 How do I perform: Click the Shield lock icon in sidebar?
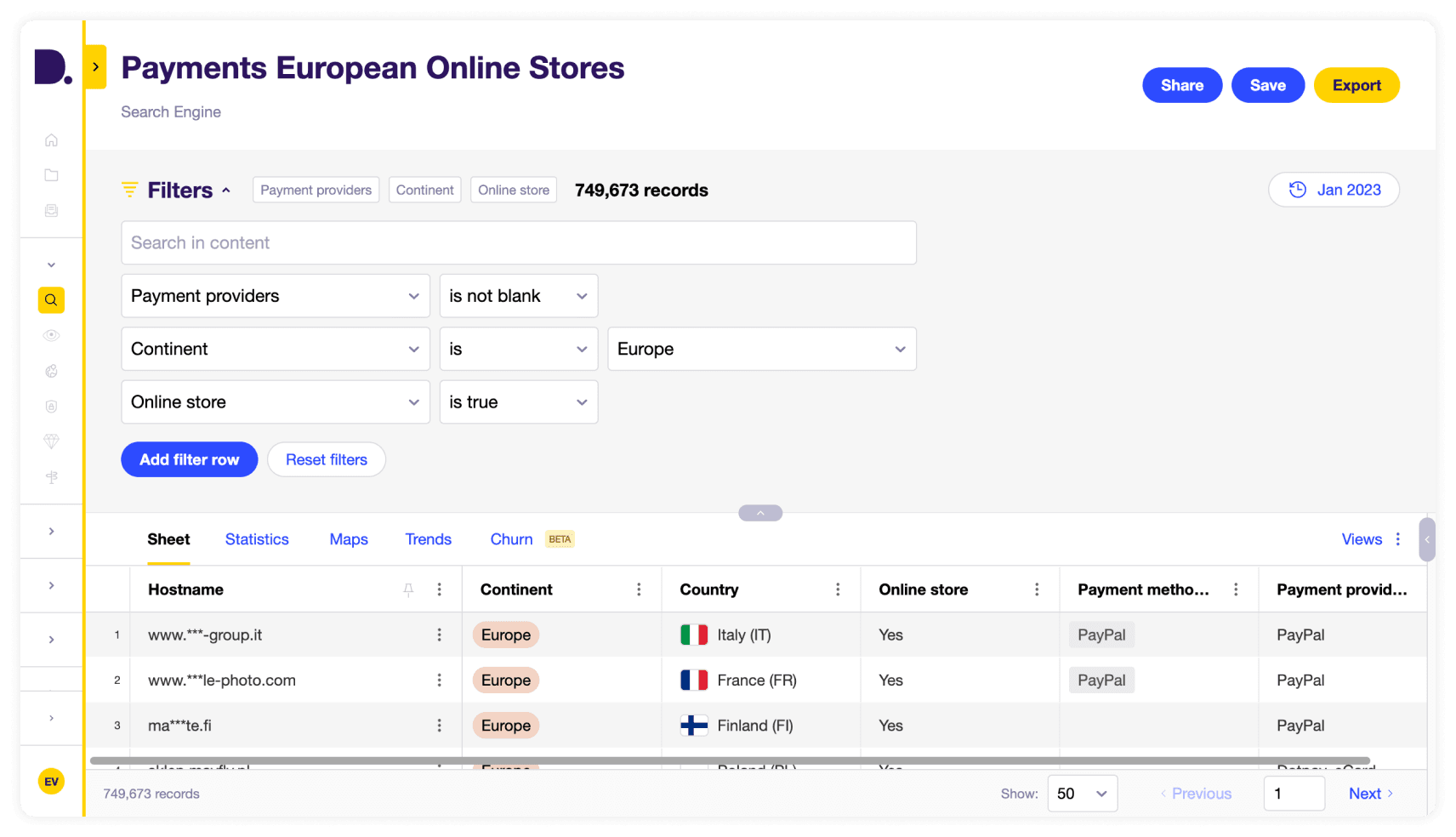click(x=51, y=406)
